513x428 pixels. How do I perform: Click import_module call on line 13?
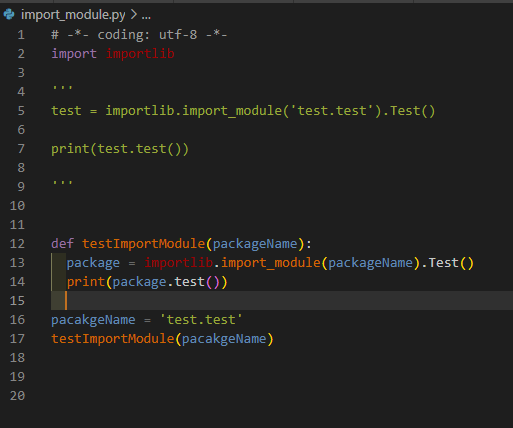tap(271, 263)
